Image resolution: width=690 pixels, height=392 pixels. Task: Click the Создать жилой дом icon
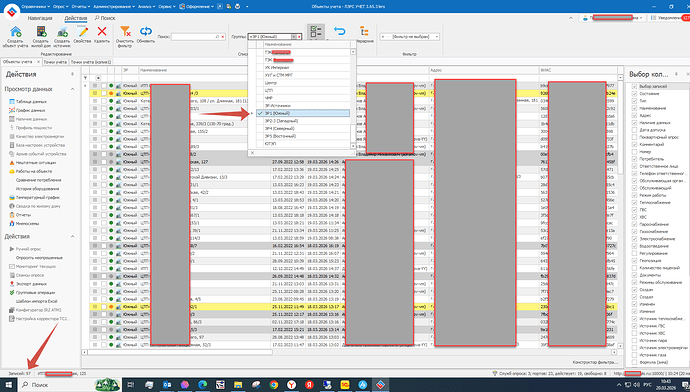(41, 32)
